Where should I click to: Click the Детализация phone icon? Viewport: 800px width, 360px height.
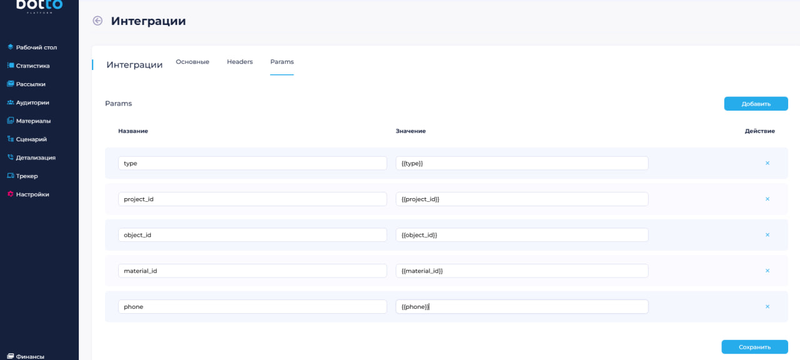click(x=10, y=157)
